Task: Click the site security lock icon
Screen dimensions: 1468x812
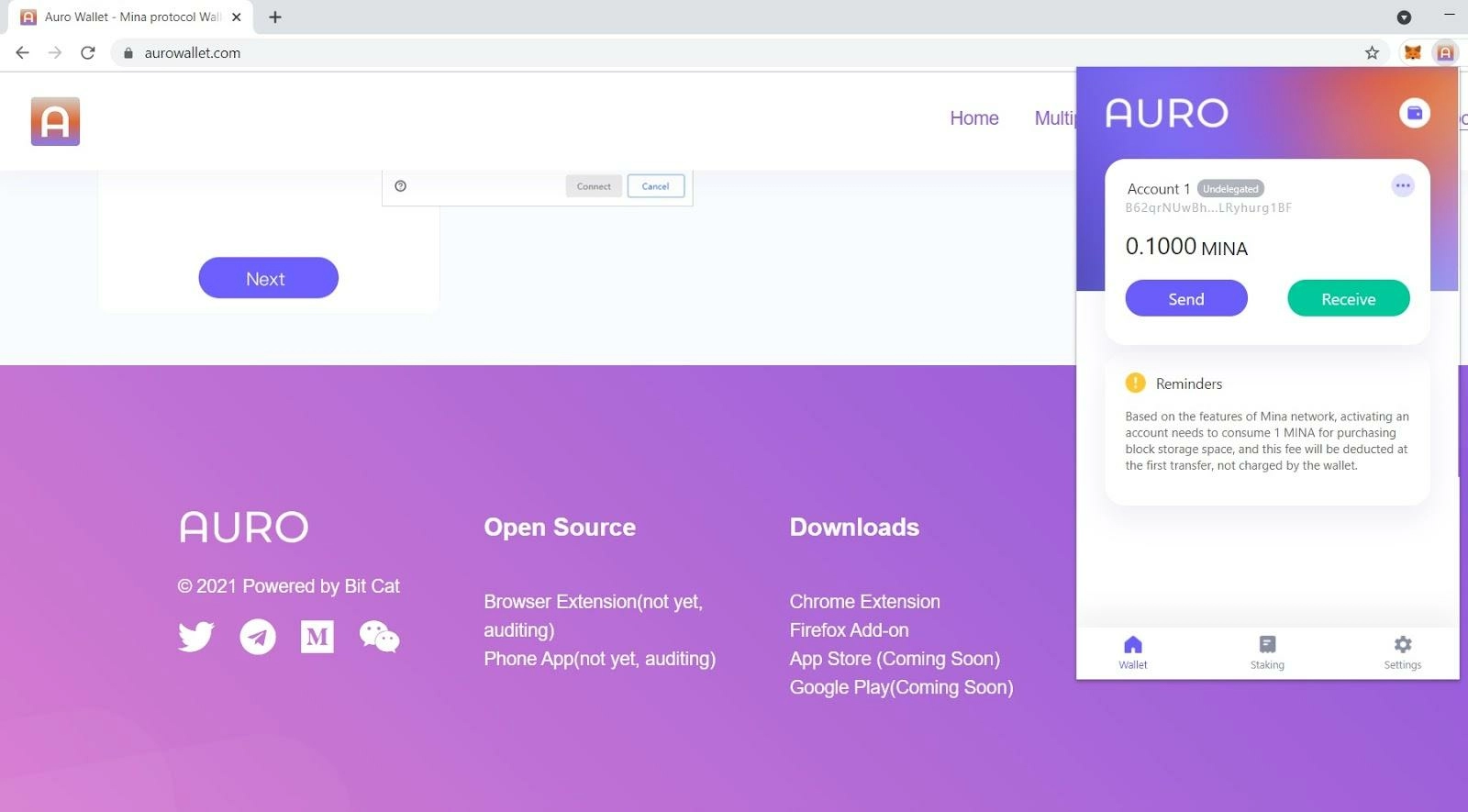Action: click(128, 53)
